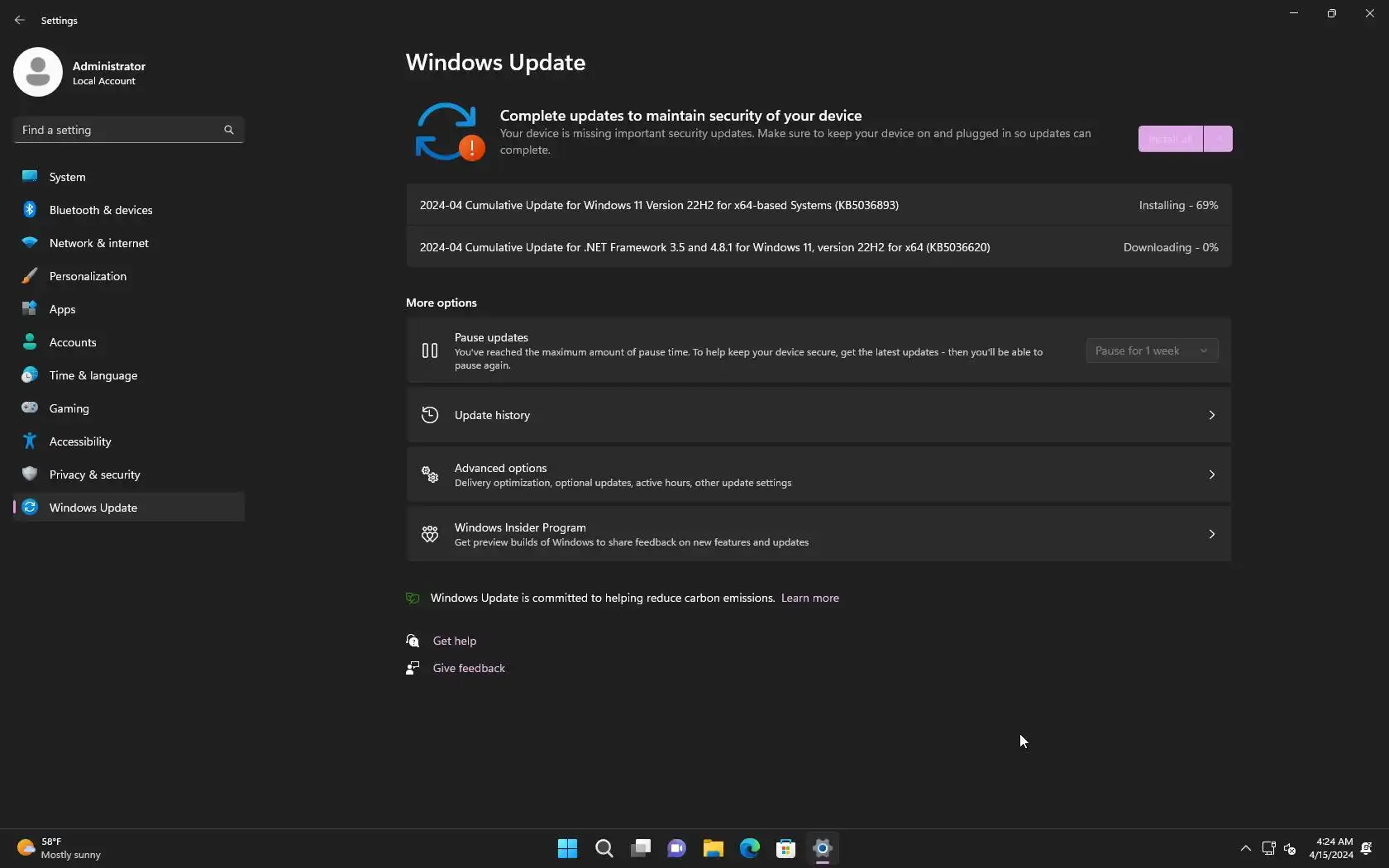This screenshot has height=868, width=1389.
Task: Click the Advanced options gear icon
Action: click(x=430, y=475)
